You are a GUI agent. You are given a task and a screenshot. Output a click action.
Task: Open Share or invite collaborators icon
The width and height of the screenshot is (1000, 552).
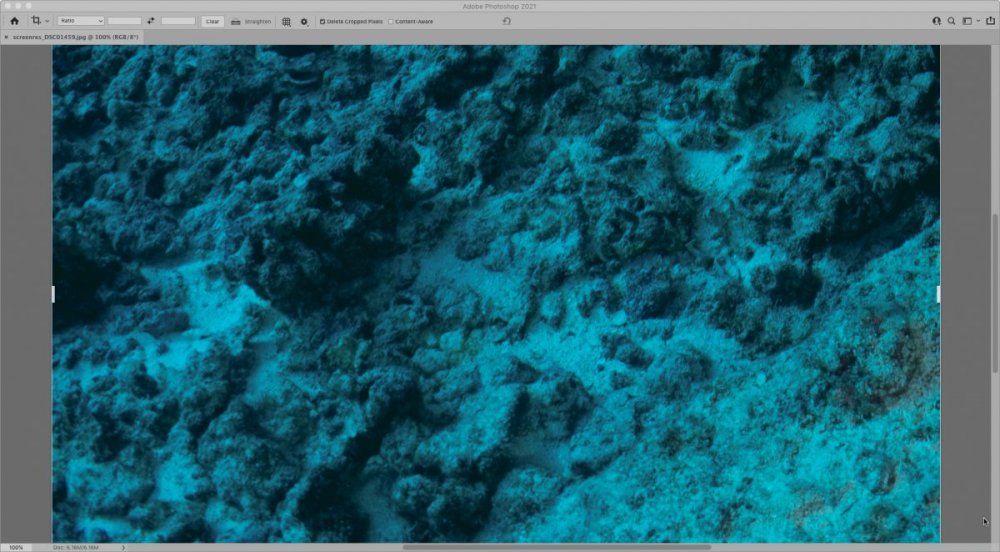pyautogui.click(x=936, y=21)
